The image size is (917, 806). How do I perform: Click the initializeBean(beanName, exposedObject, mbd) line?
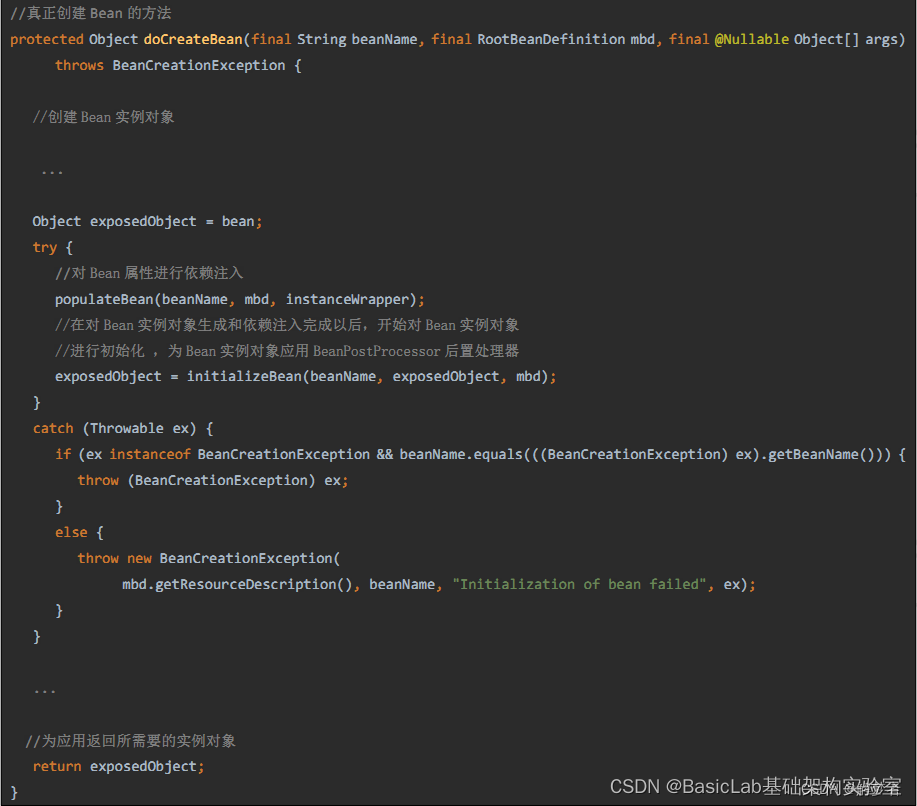306,377
